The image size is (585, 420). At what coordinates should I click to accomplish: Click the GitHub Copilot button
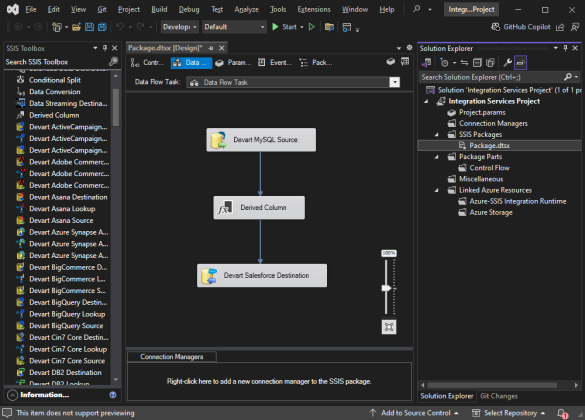(x=521, y=27)
